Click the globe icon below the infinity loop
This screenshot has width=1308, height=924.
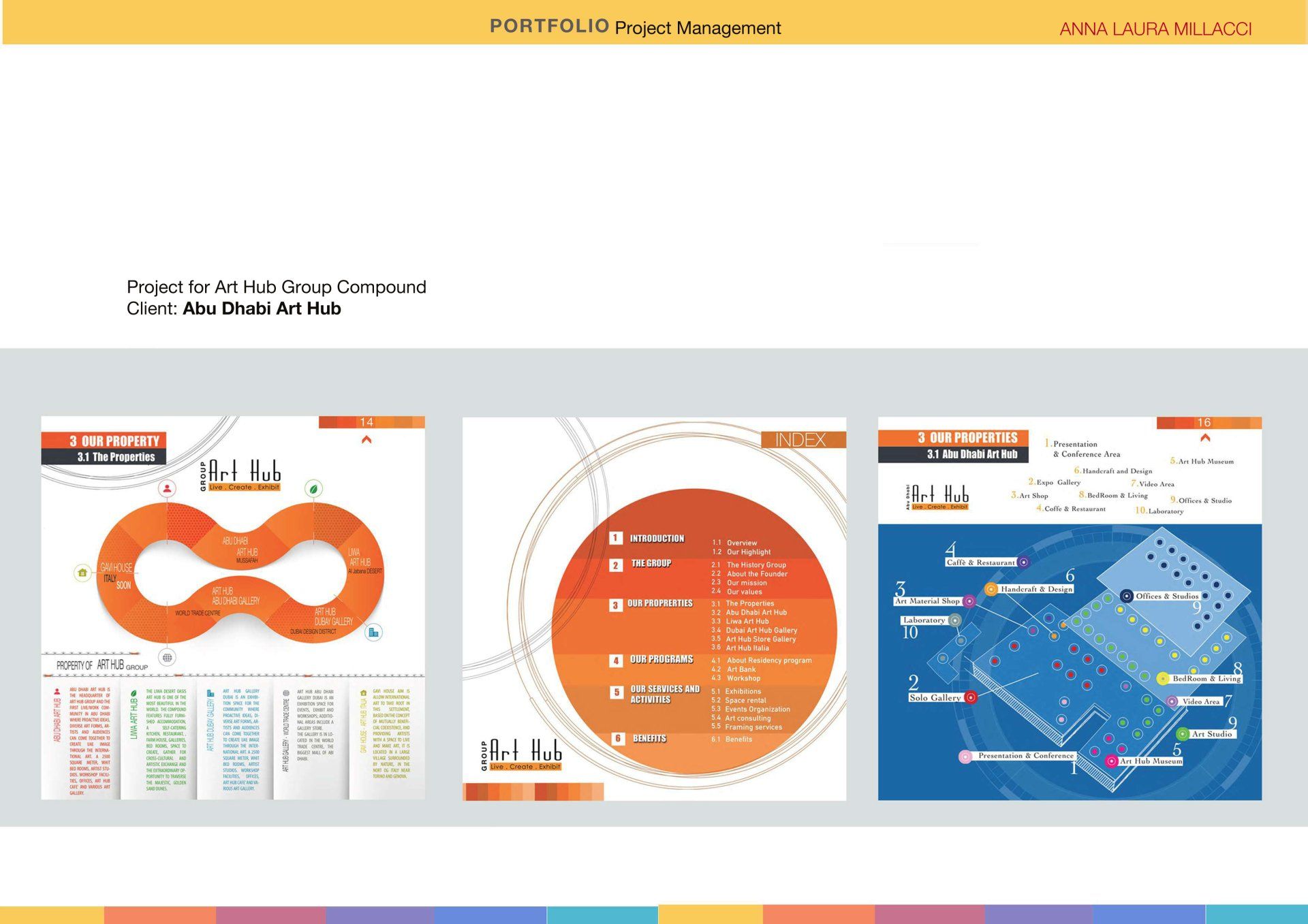167,658
